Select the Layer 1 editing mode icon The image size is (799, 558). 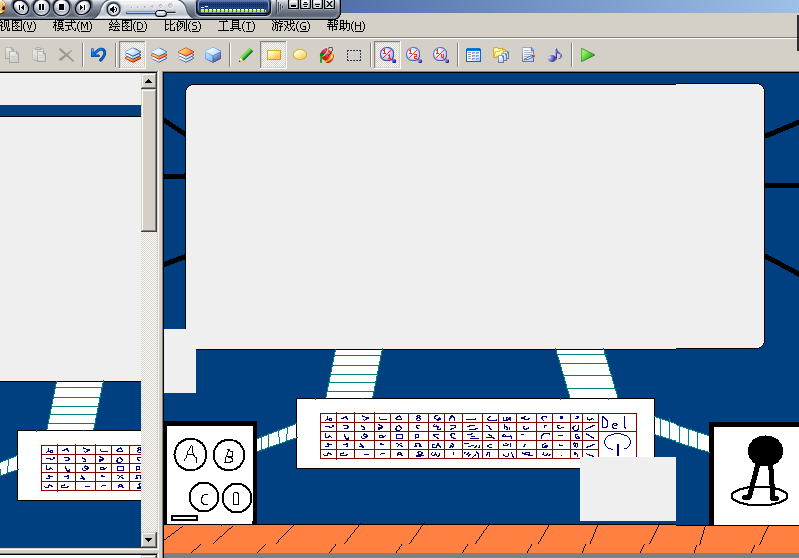click(x=132, y=55)
